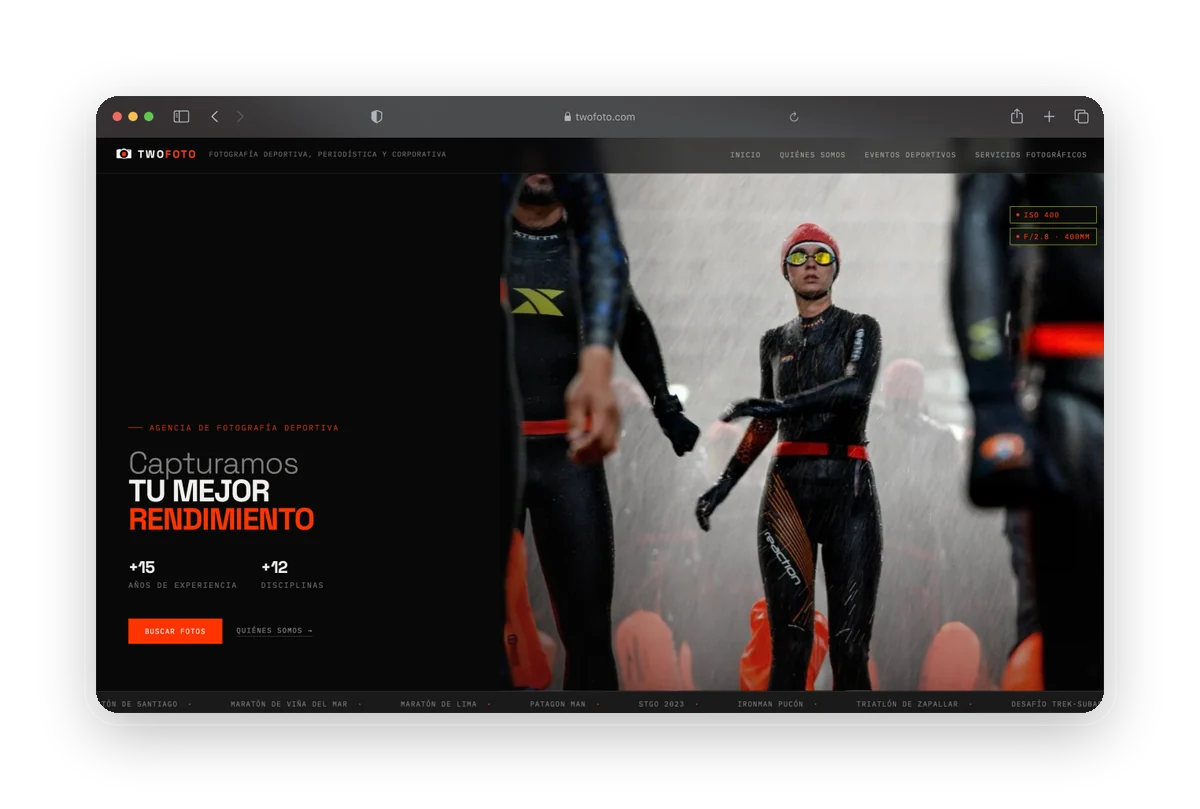Open the Eventos Deportivos nav item

coord(910,155)
